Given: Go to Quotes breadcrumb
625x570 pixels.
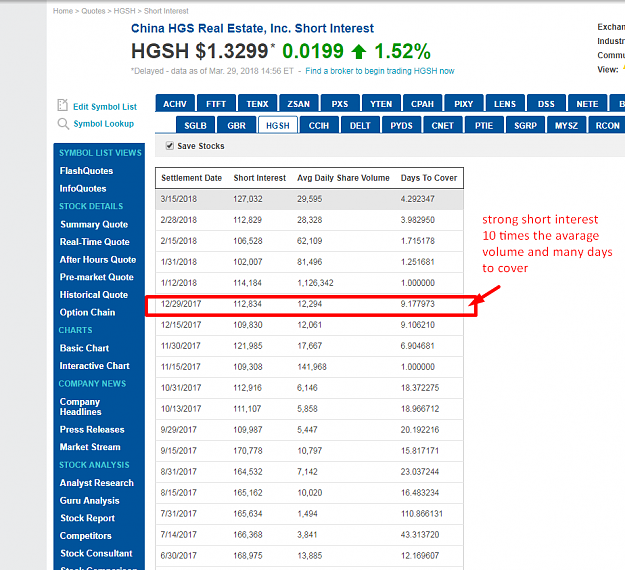Looking at the screenshot, I should pyautogui.click(x=93, y=11).
